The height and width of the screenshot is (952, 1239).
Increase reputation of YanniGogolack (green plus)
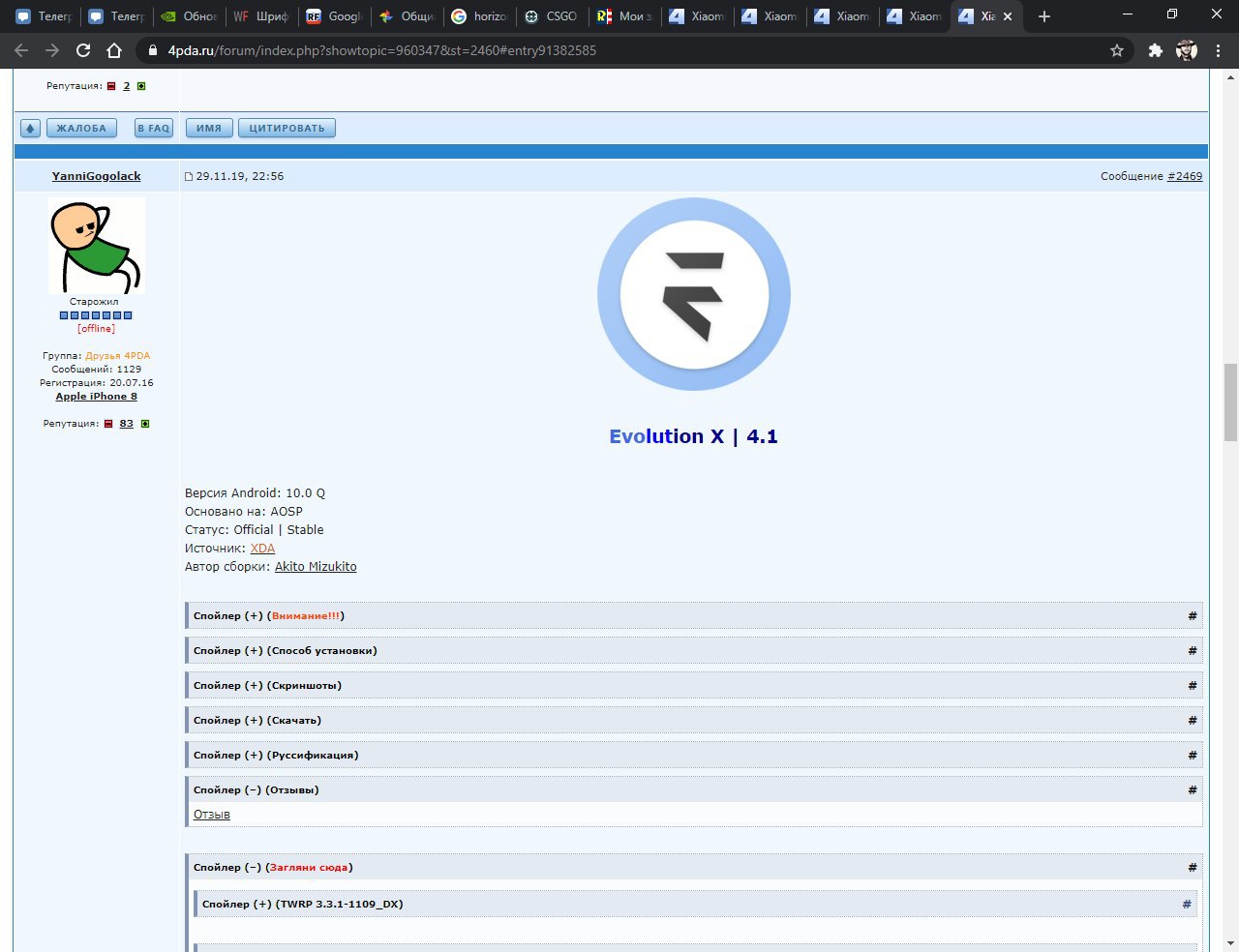(145, 424)
